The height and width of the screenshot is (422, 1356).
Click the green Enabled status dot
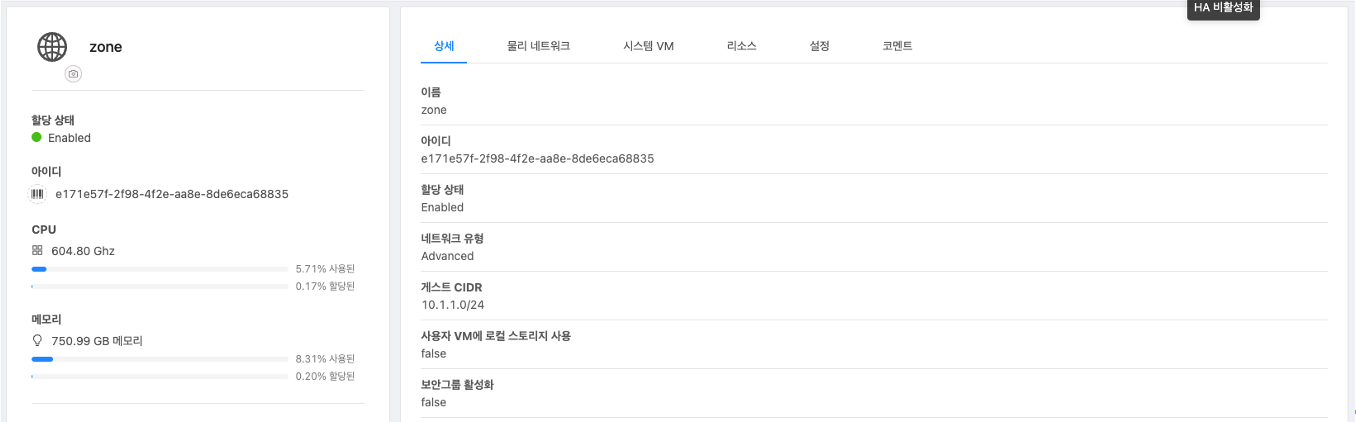37,138
